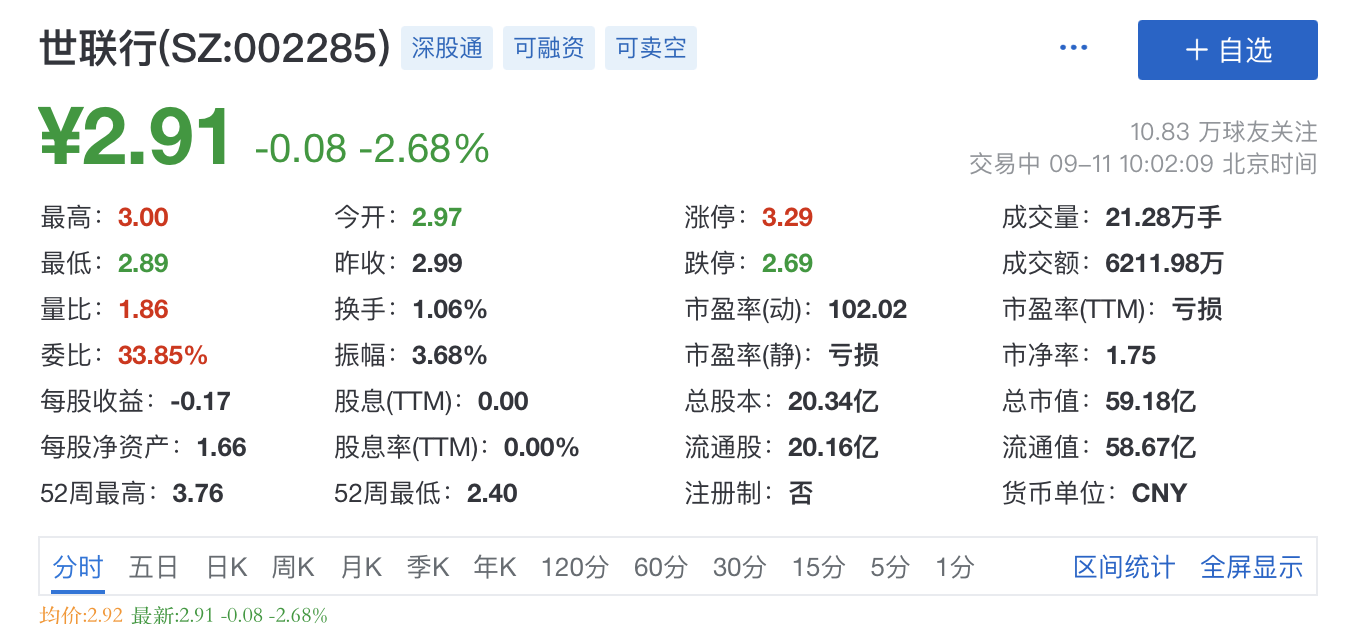
Task: Click the 可融资 tag
Action: tap(549, 48)
